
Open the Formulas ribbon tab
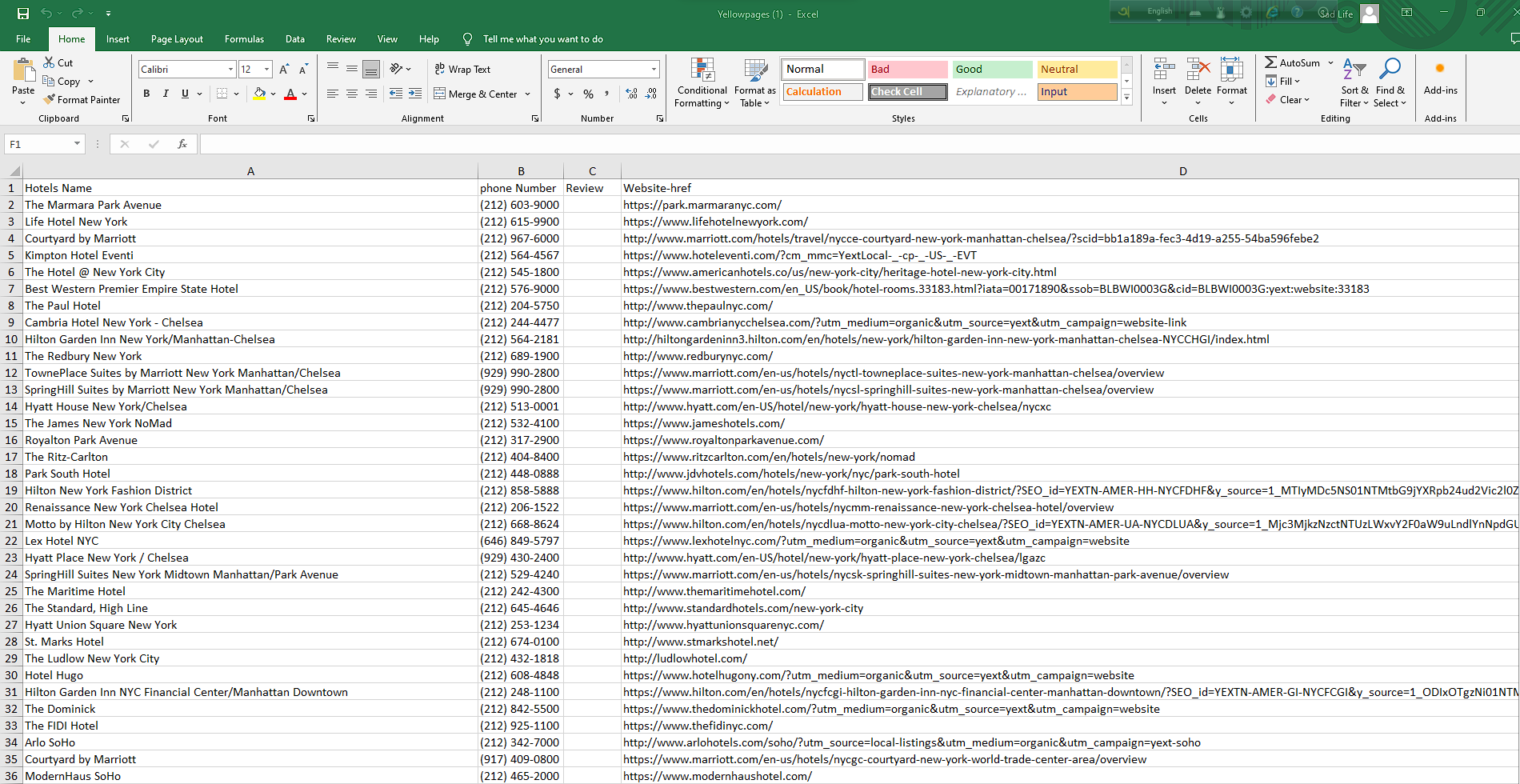(x=244, y=39)
